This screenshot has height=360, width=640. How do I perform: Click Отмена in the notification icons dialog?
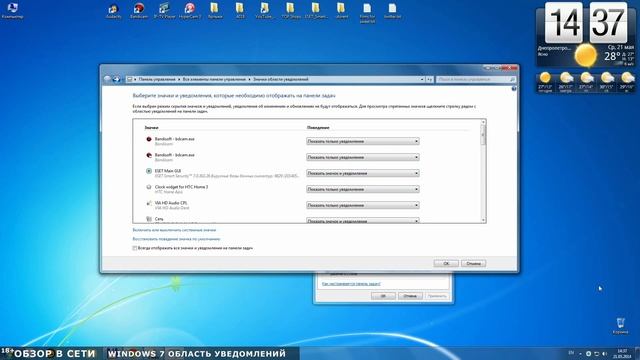pos(473,264)
